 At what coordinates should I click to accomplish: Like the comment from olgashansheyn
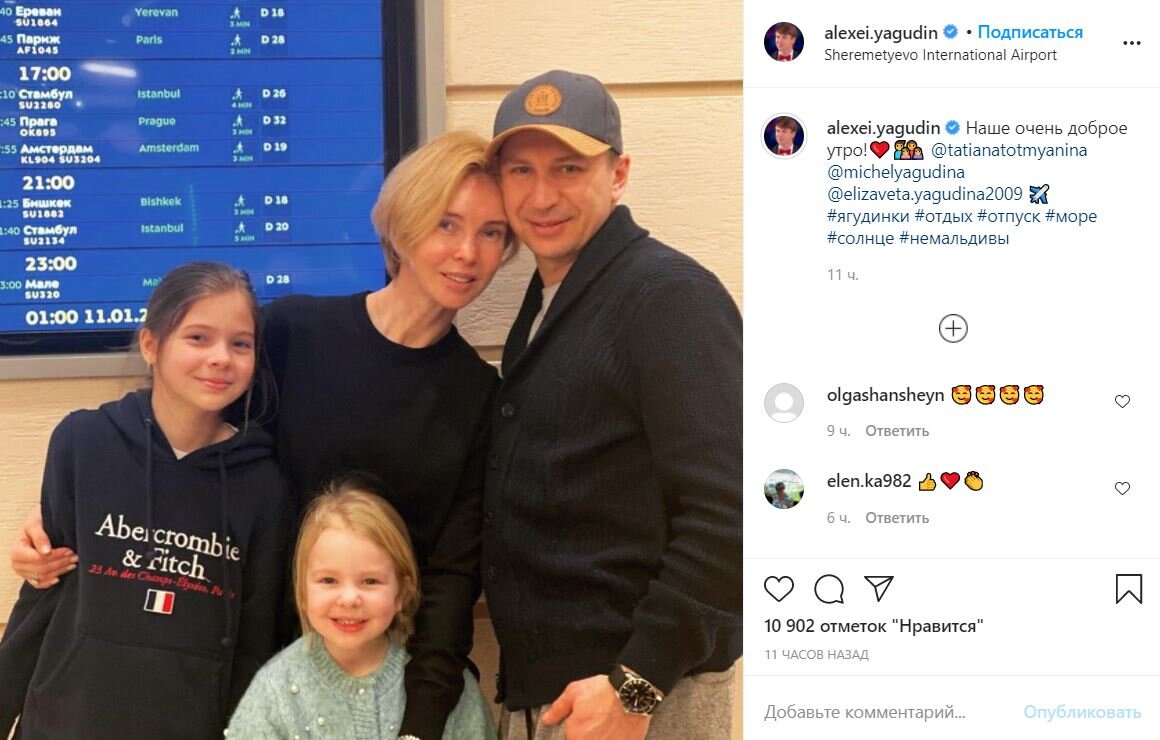pos(1122,401)
